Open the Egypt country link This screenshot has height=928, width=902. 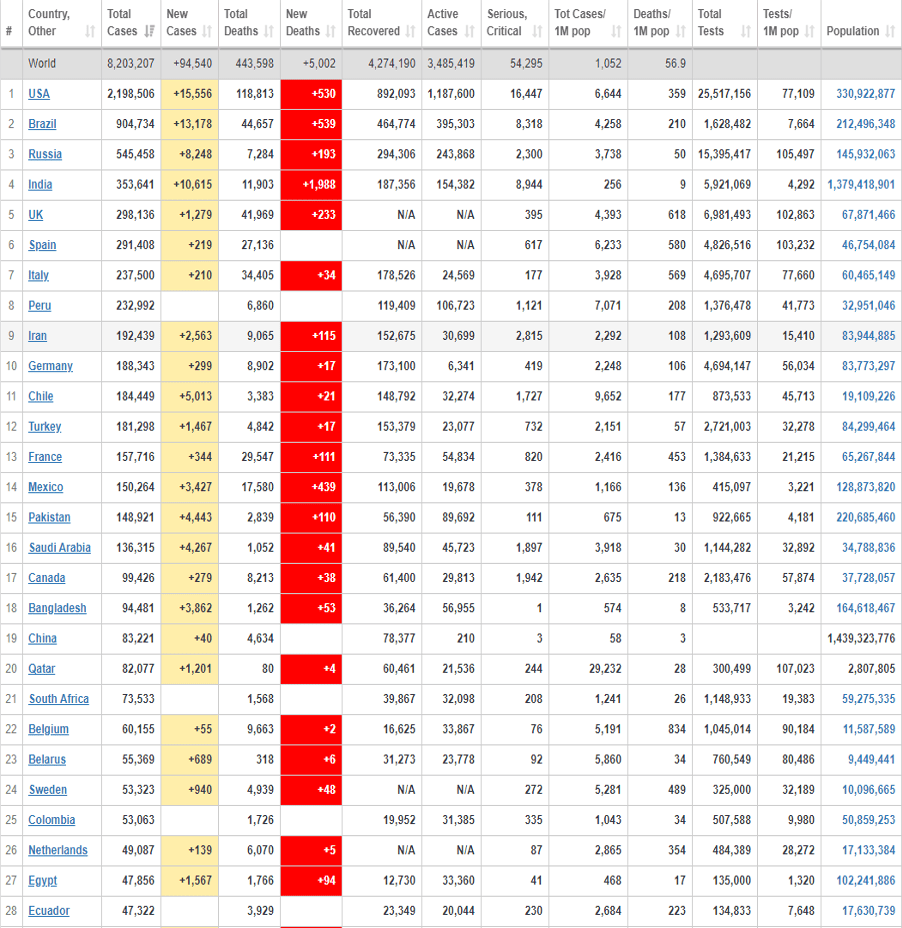pyautogui.click(x=43, y=880)
